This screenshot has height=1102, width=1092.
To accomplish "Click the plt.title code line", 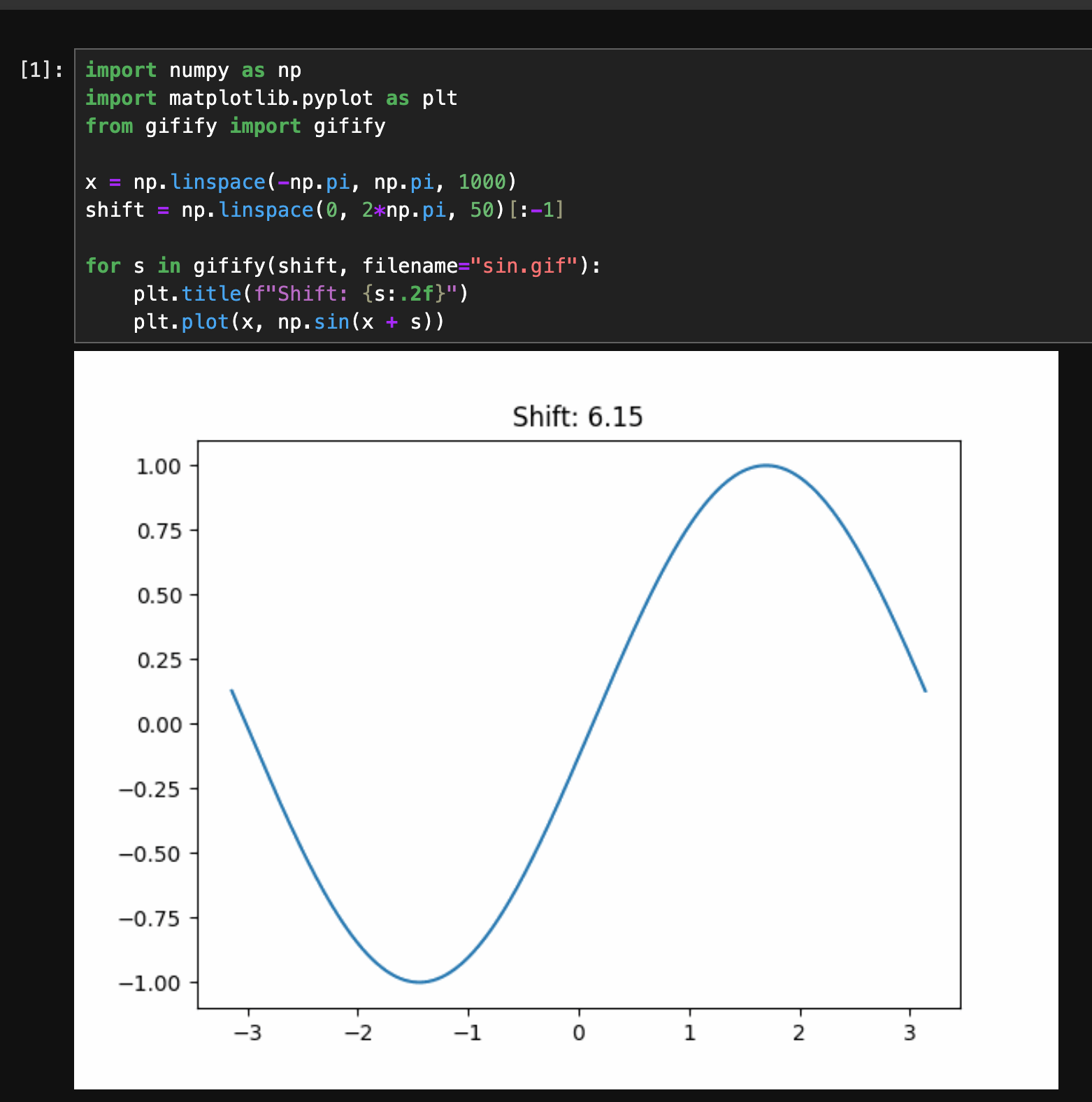I will 301,294.
